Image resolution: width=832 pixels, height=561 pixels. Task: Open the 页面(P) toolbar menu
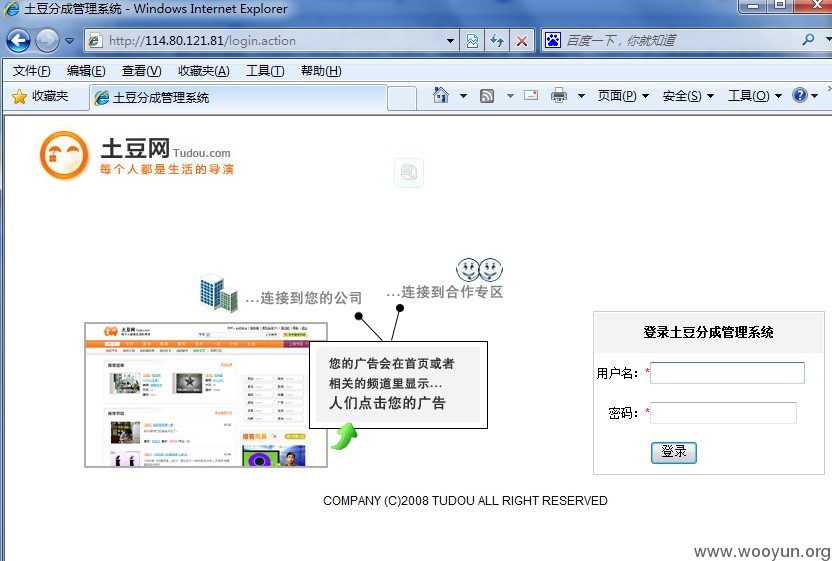tap(623, 96)
